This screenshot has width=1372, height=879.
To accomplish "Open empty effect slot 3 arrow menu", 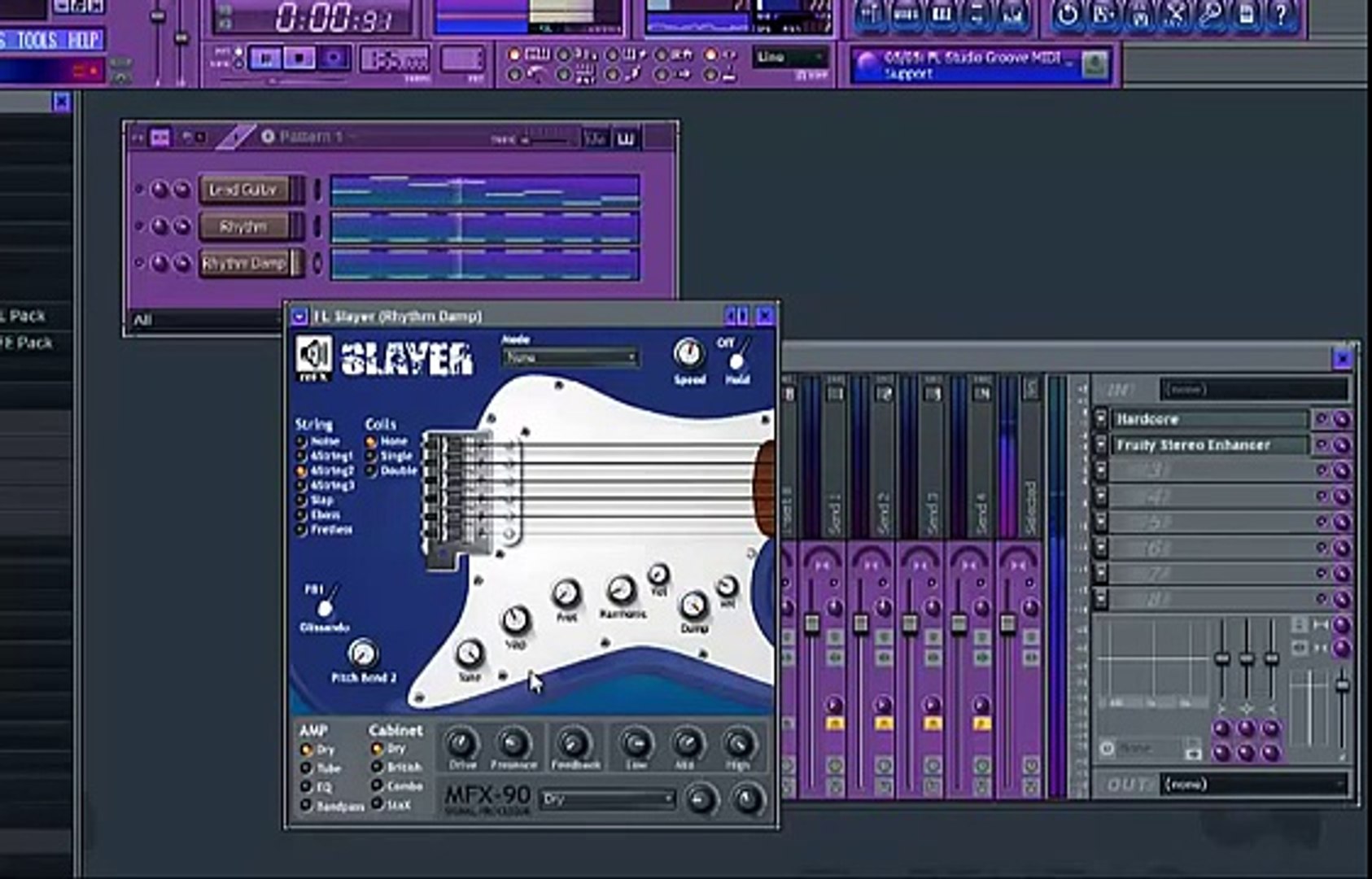I will 1101,470.
